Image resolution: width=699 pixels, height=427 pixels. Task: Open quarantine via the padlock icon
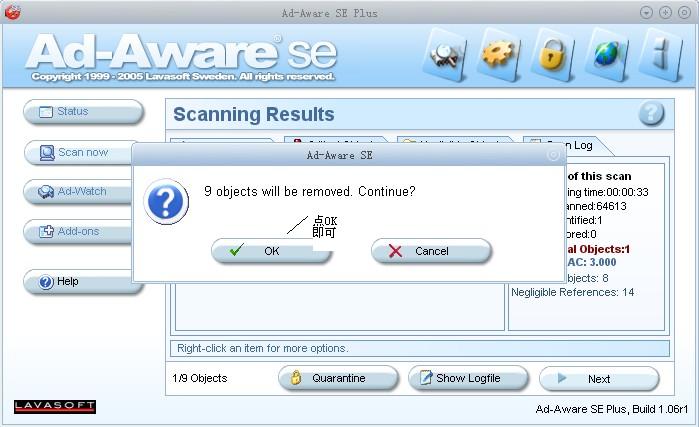[552, 55]
